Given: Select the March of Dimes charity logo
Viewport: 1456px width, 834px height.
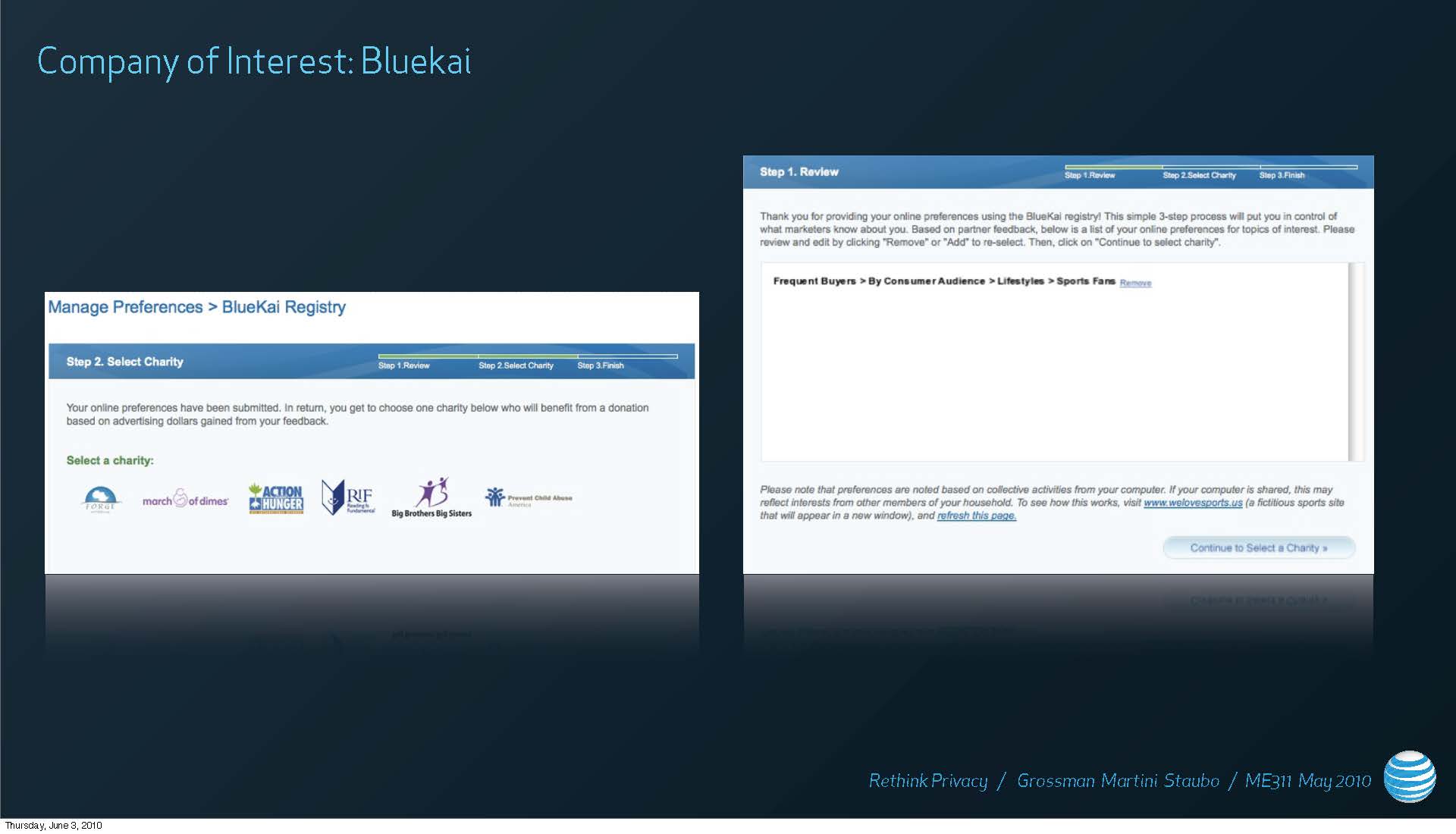Looking at the screenshot, I should (x=185, y=499).
